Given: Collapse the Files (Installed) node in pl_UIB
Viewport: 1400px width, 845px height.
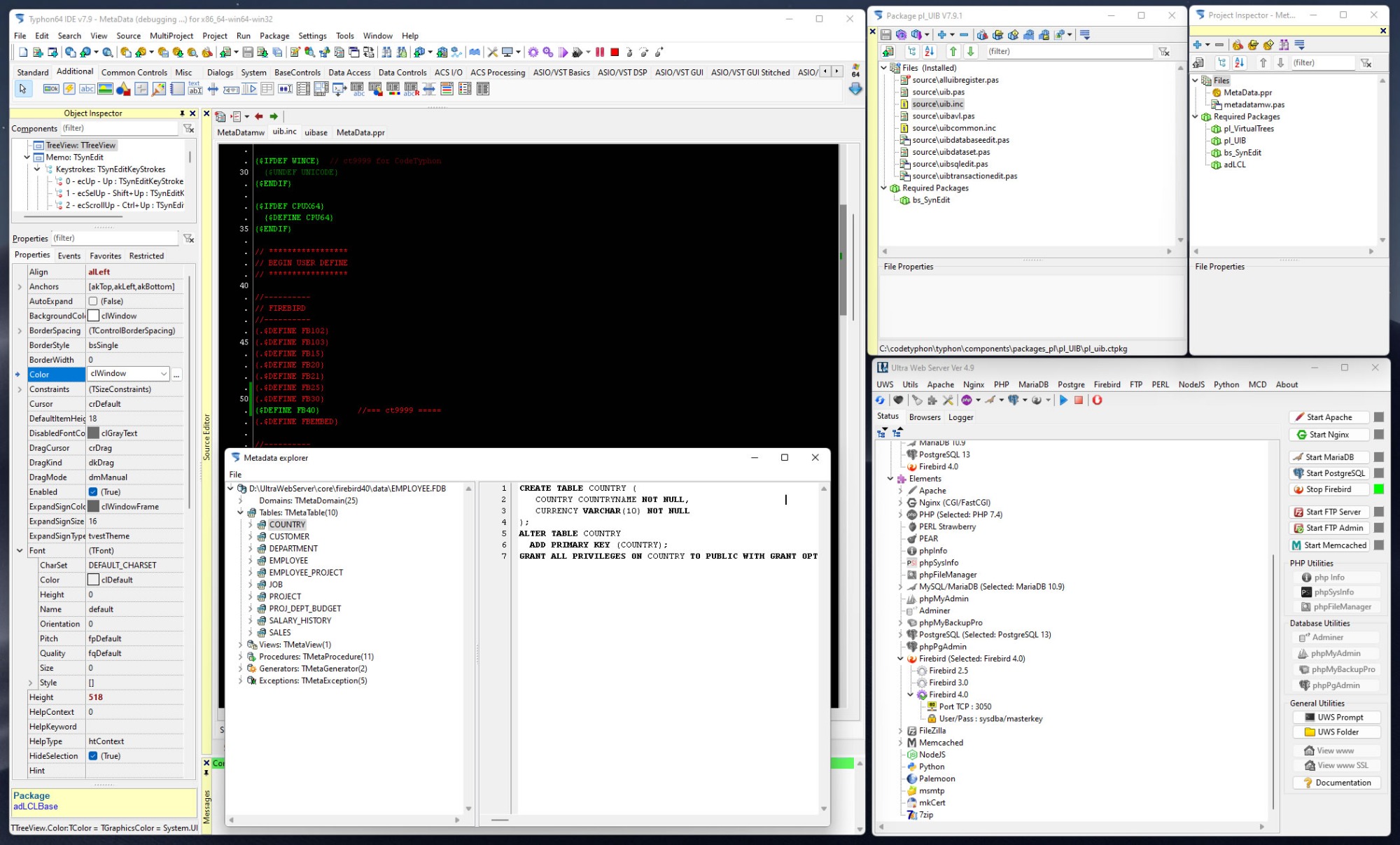Looking at the screenshot, I should tap(884, 68).
